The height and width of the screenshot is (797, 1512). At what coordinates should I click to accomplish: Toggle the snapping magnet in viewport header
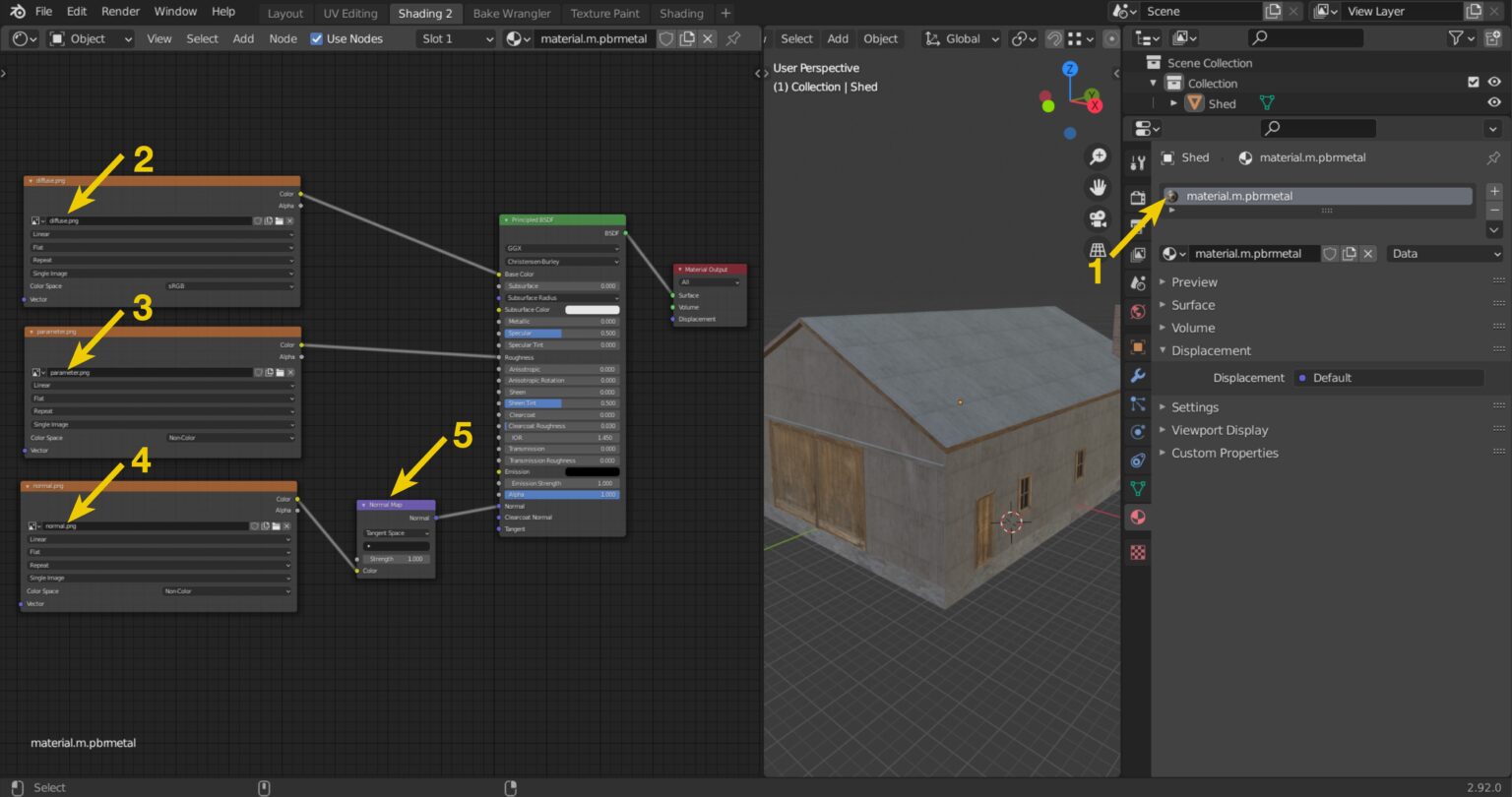pyautogui.click(x=1054, y=38)
